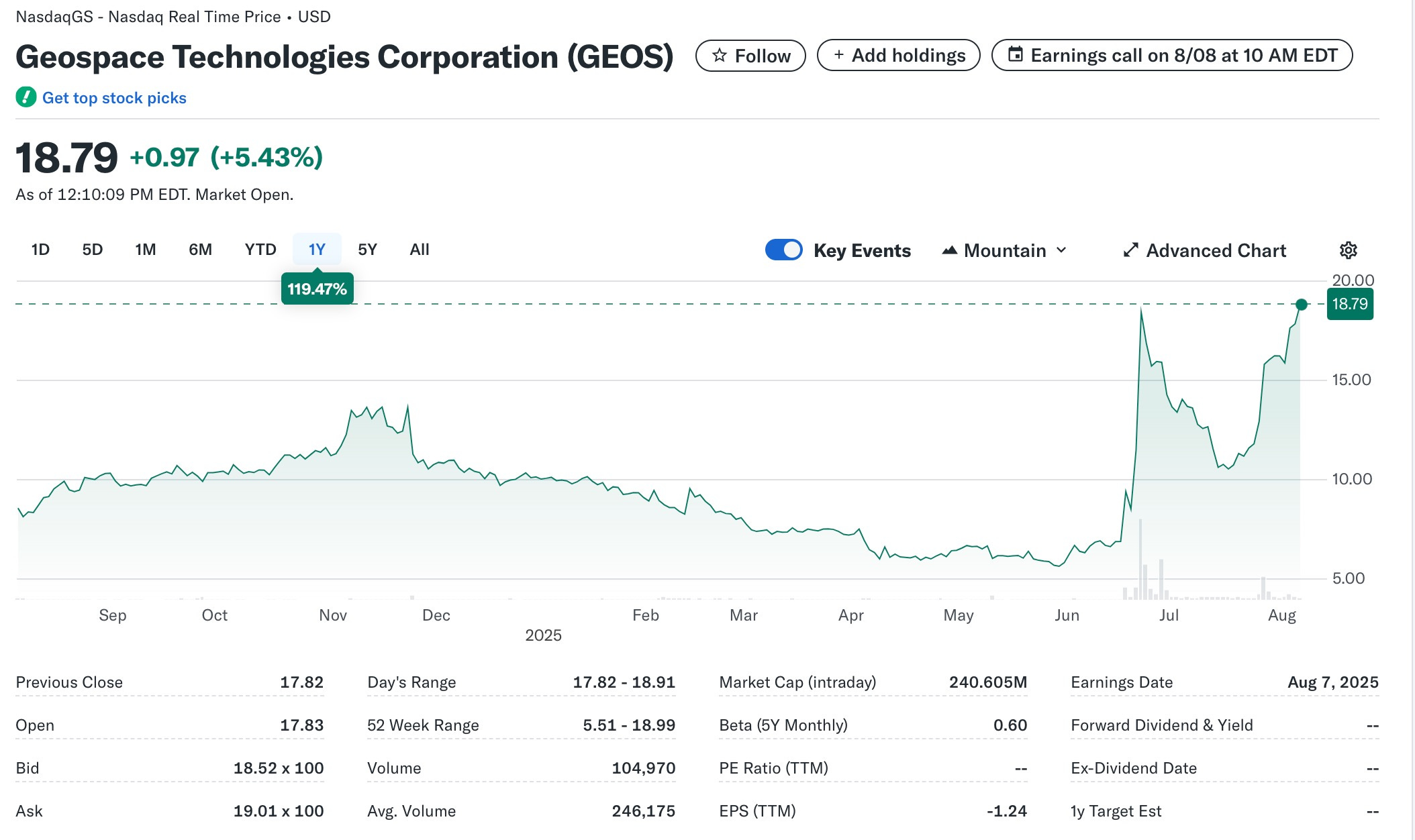Click the green stock picks badge icon

(26, 97)
